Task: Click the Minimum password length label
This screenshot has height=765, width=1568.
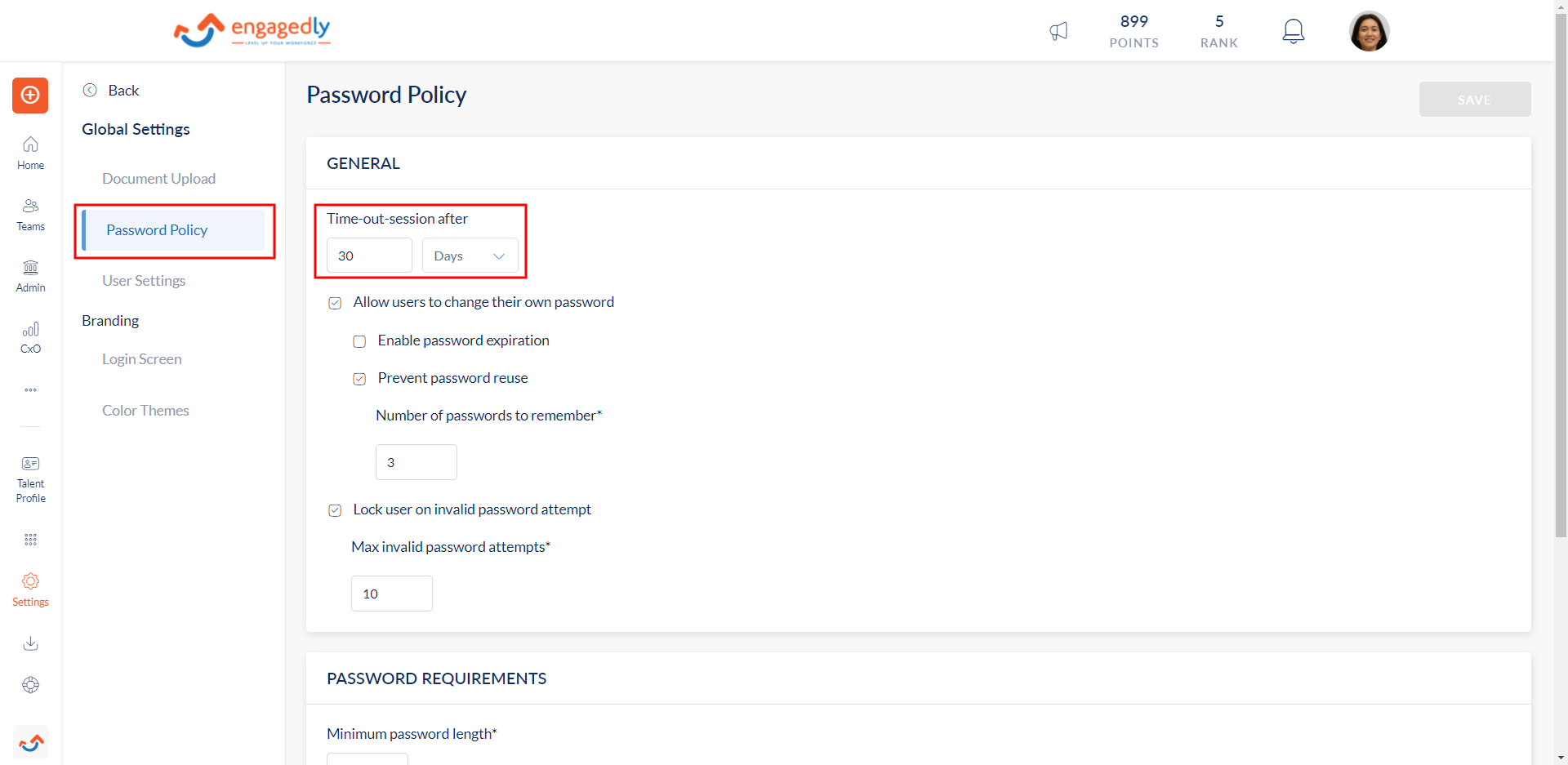Action: pyautogui.click(x=412, y=734)
